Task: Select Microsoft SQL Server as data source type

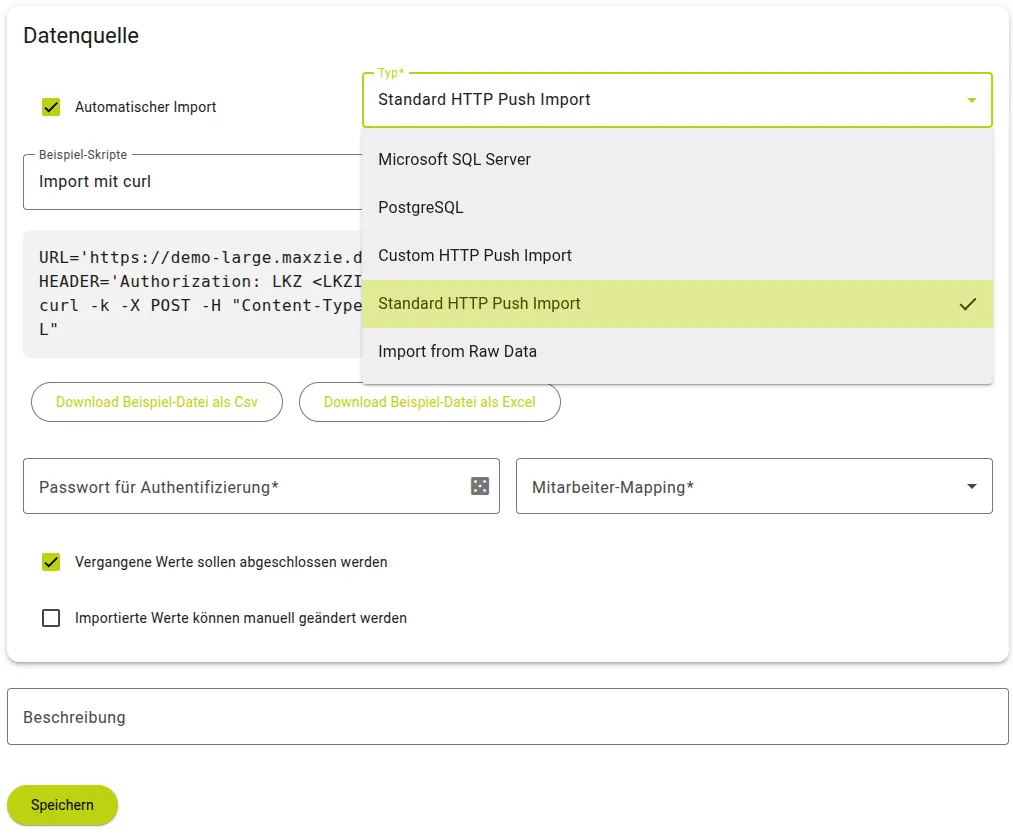Action: [x=454, y=159]
